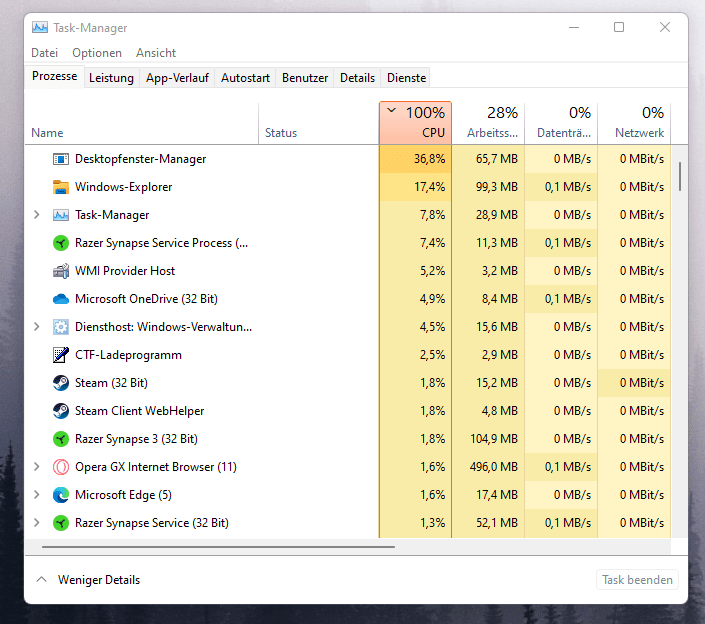Screen dimensions: 705x624
Task: Click the Diensthost gear icon
Action: (x=61, y=327)
